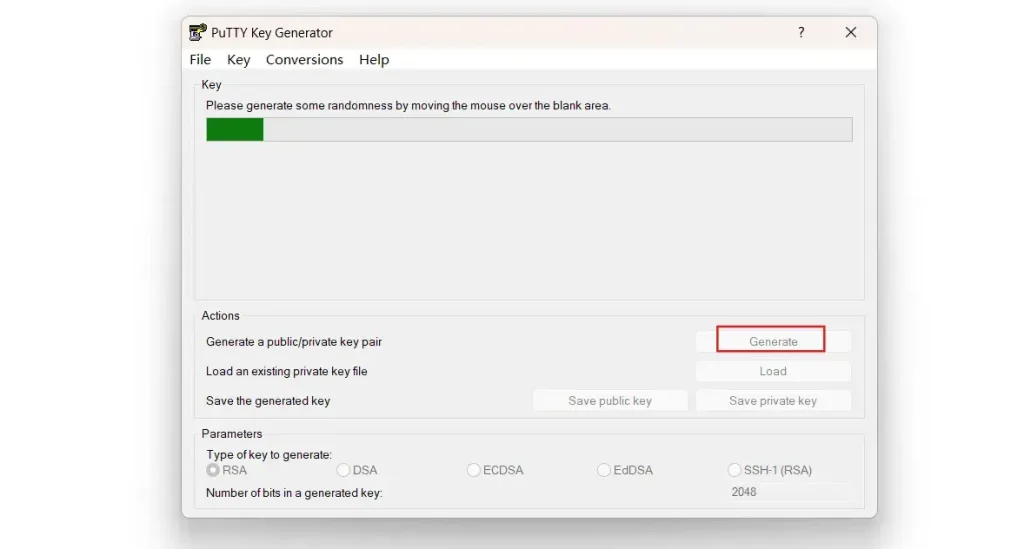Select the RSA key type
Viewport: 1024px width, 549px height.
pyautogui.click(x=213, y=470)
